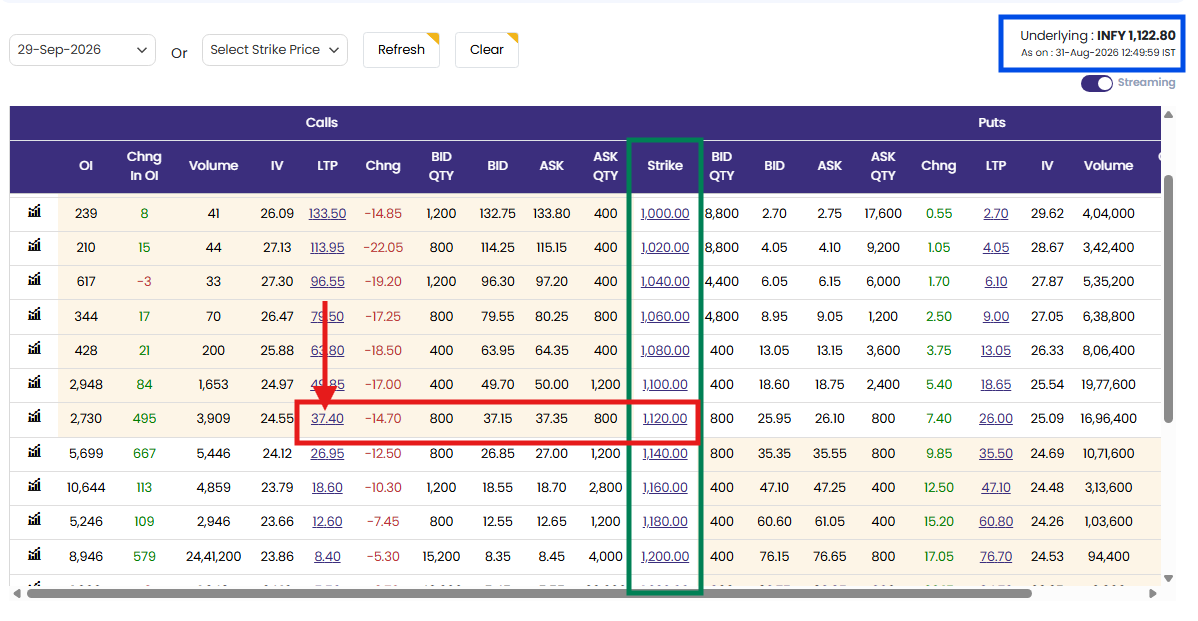Open call LTP 37.40 link
The width and height of the screenshot is (1198, 621).
[x=327, y=419]
